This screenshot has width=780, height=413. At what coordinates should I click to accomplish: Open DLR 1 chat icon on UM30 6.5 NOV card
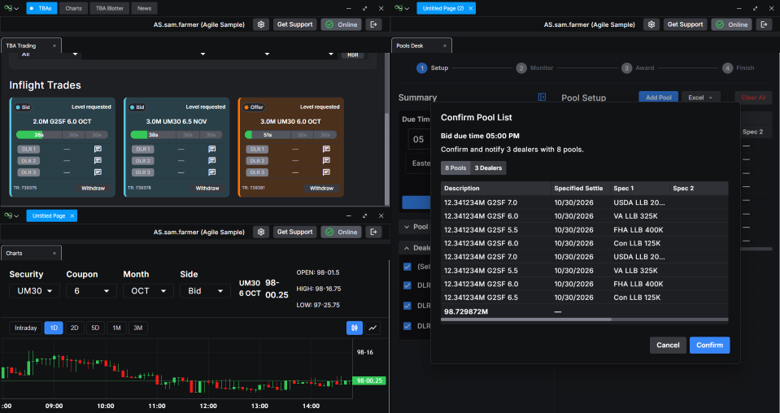pos(212,149)
